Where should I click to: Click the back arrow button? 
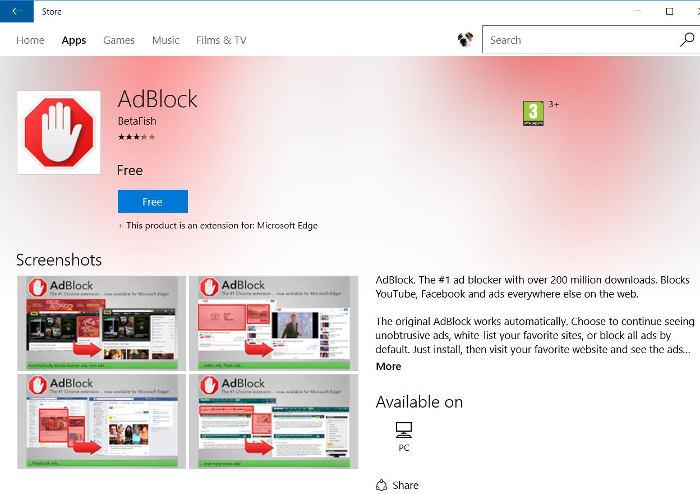16,11
